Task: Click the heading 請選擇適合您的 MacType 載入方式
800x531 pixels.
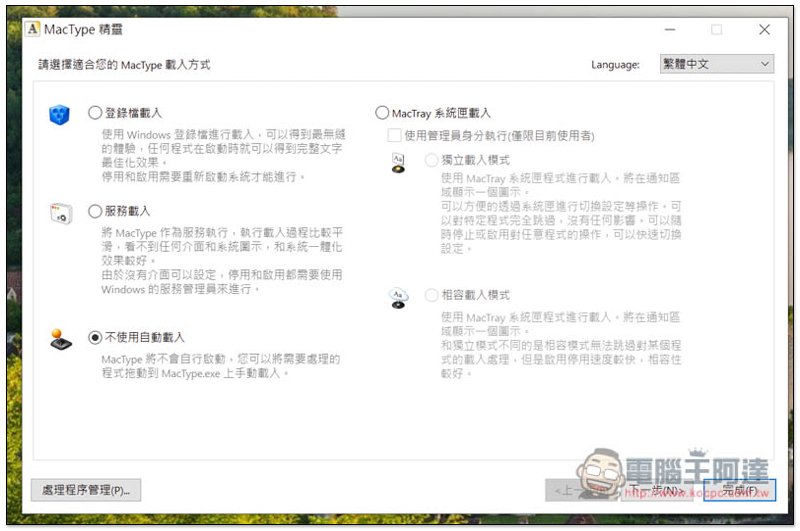Action: pyautogui.click(x=124, y=65)
